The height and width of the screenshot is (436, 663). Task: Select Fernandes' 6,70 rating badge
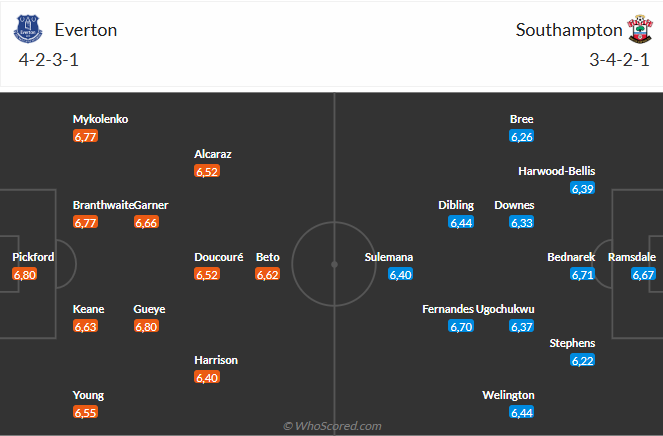(461, 326)
